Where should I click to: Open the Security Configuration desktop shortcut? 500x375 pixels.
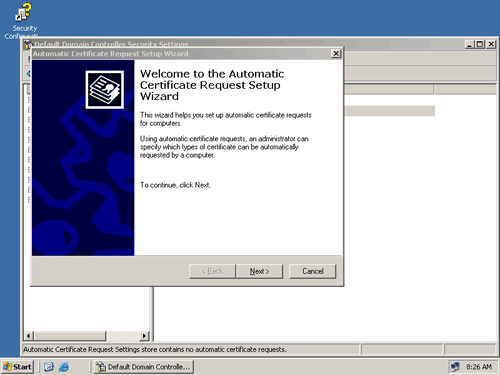[x=22, y=21]
